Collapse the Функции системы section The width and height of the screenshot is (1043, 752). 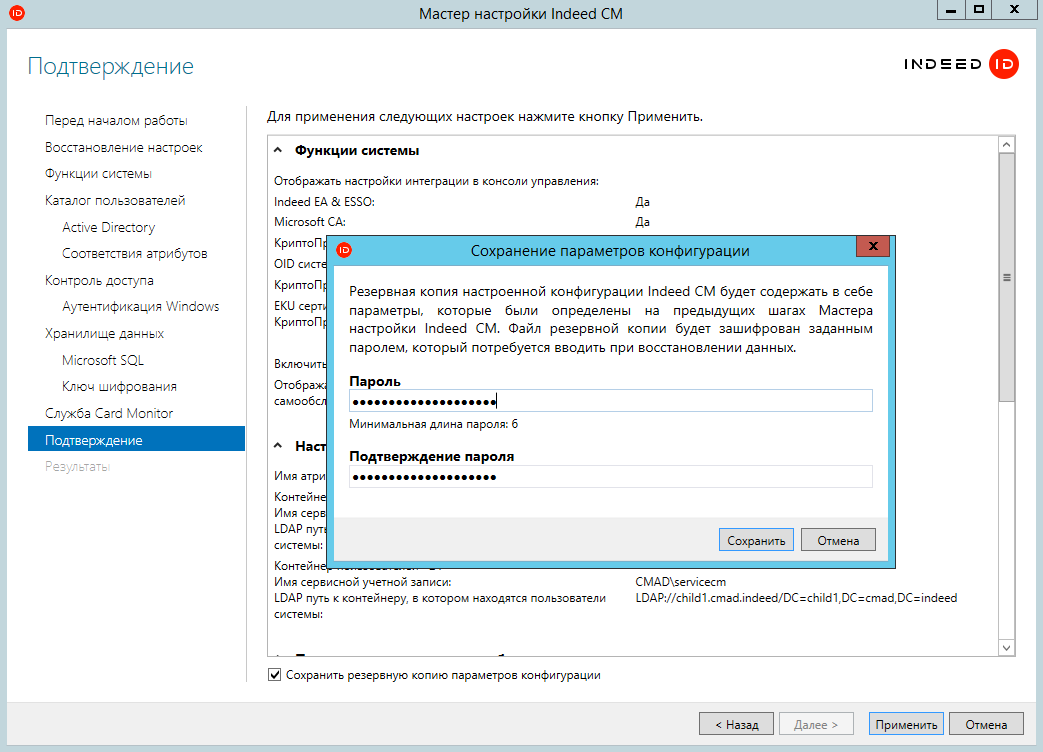click(279, 150)
